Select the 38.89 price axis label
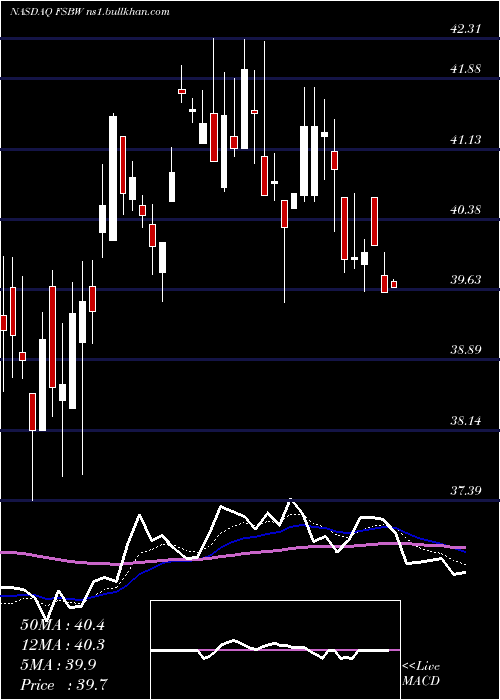This screenshot has width=500, height=700. coord(465,350)
